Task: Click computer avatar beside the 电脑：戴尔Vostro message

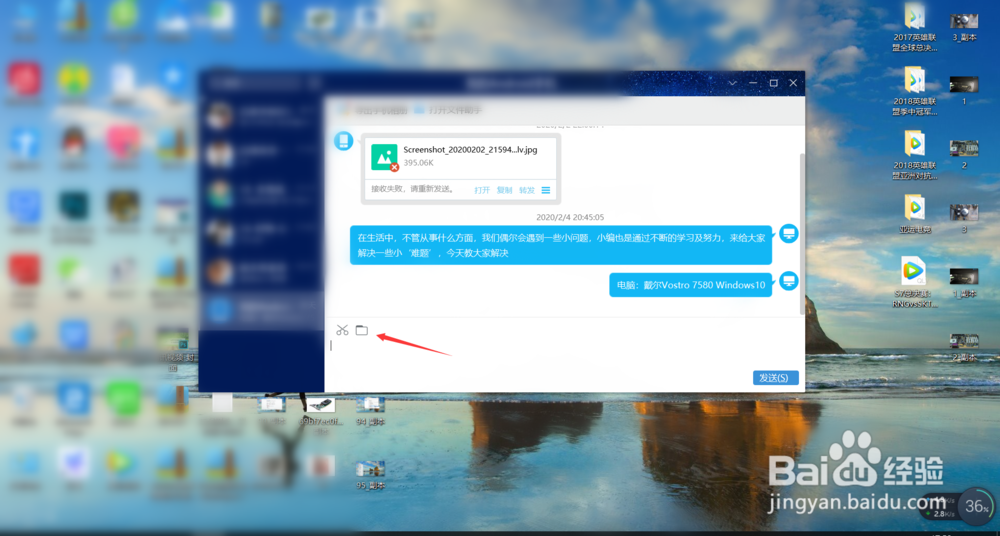Action: [789, 281]
